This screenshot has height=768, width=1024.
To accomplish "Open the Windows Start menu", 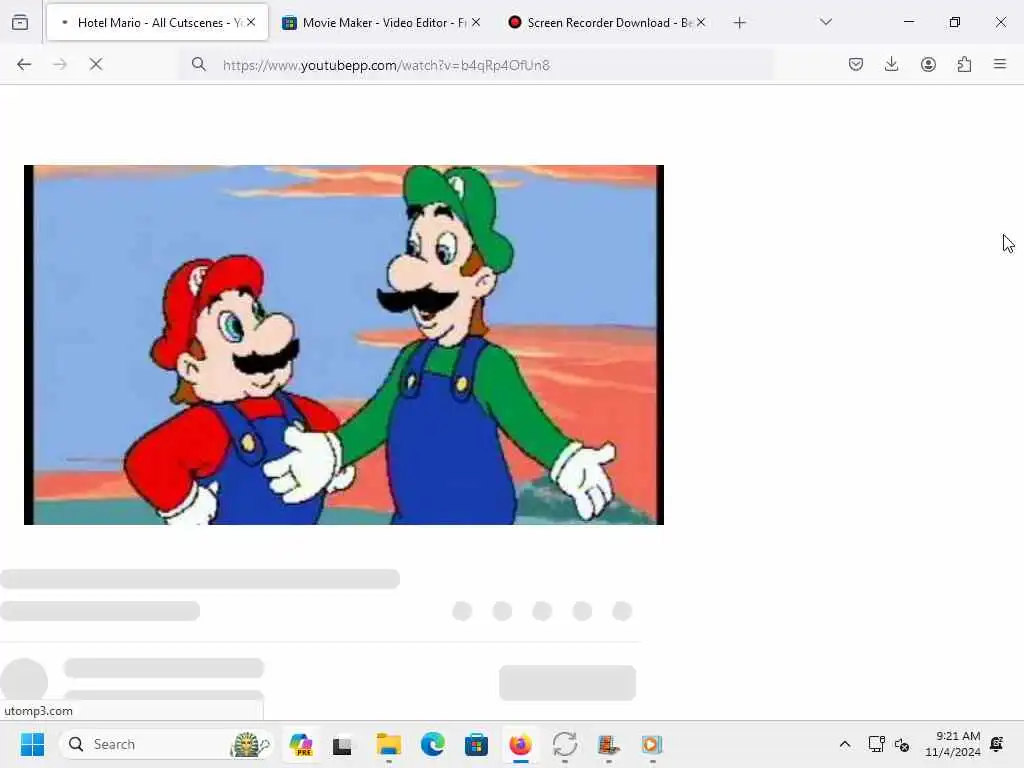I will pos(32,744).
